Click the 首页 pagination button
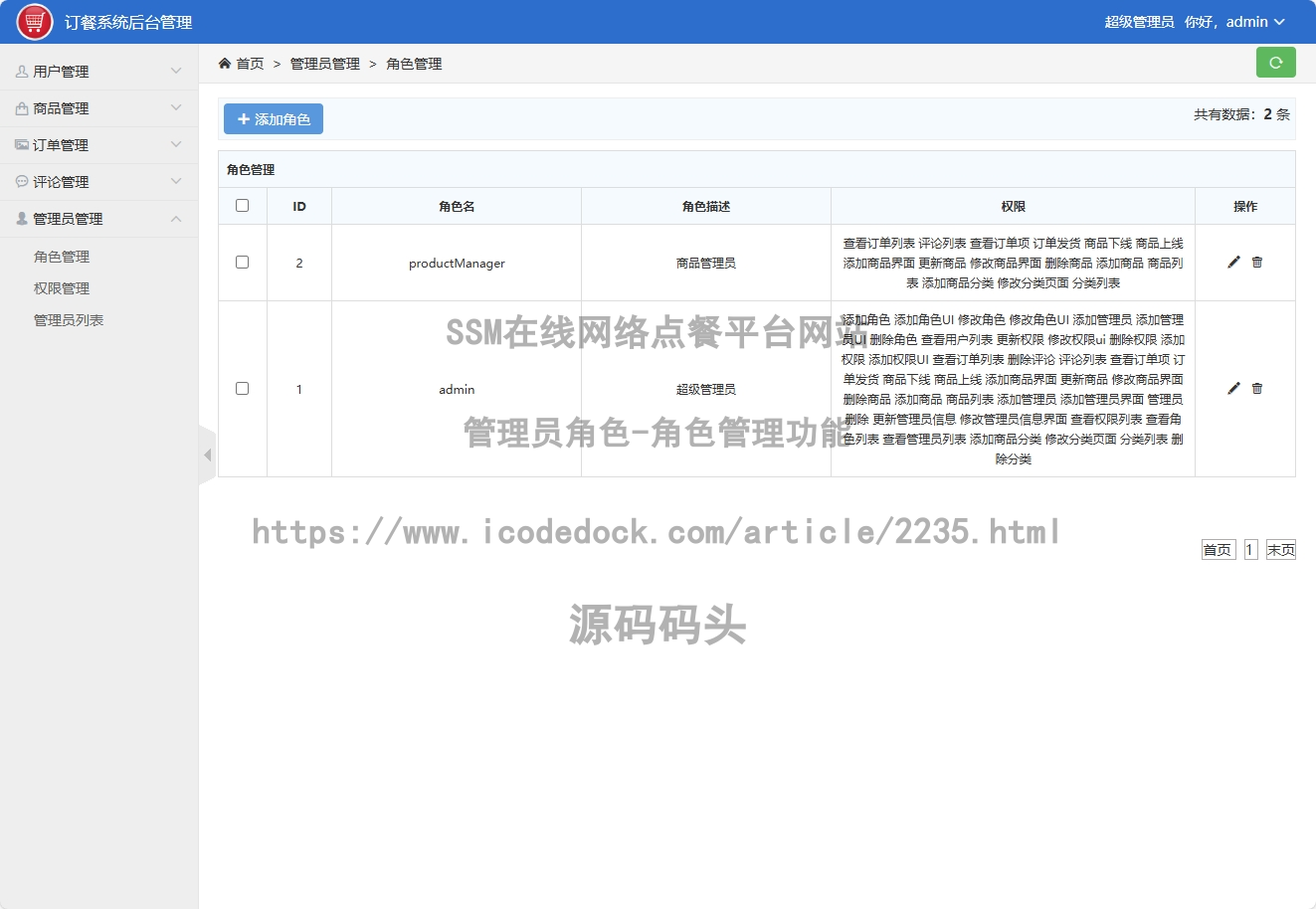 tap(1218, 550)
